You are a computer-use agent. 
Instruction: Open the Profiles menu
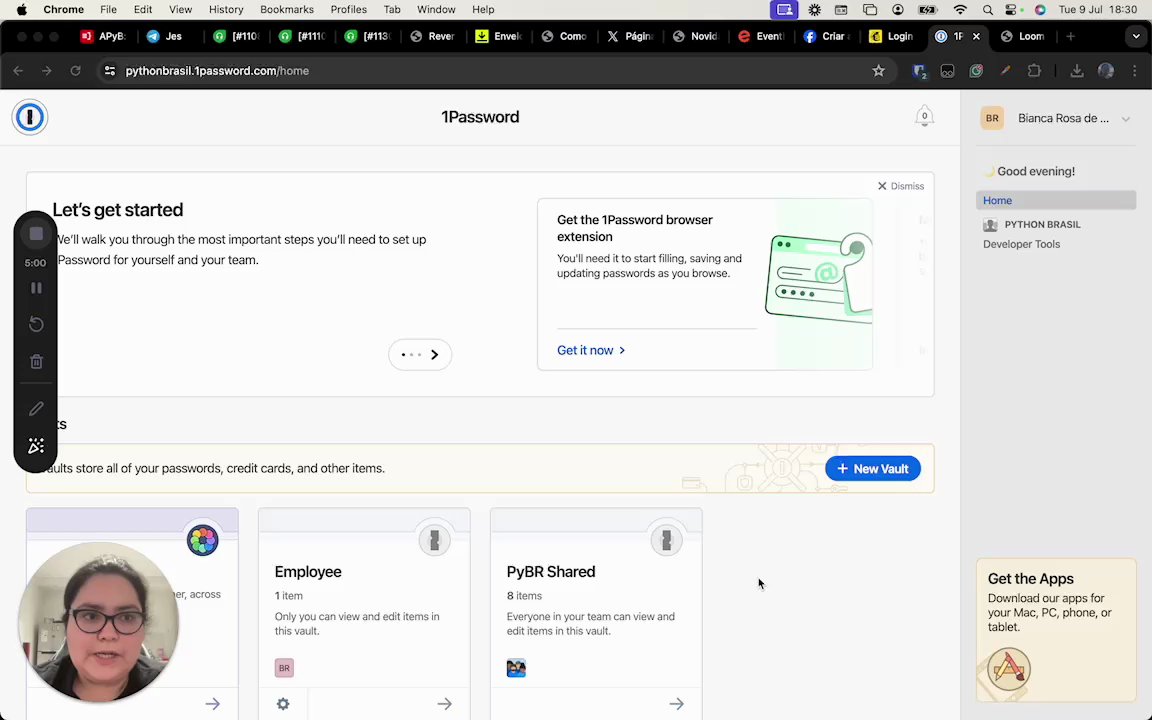[x=348, y=10]
